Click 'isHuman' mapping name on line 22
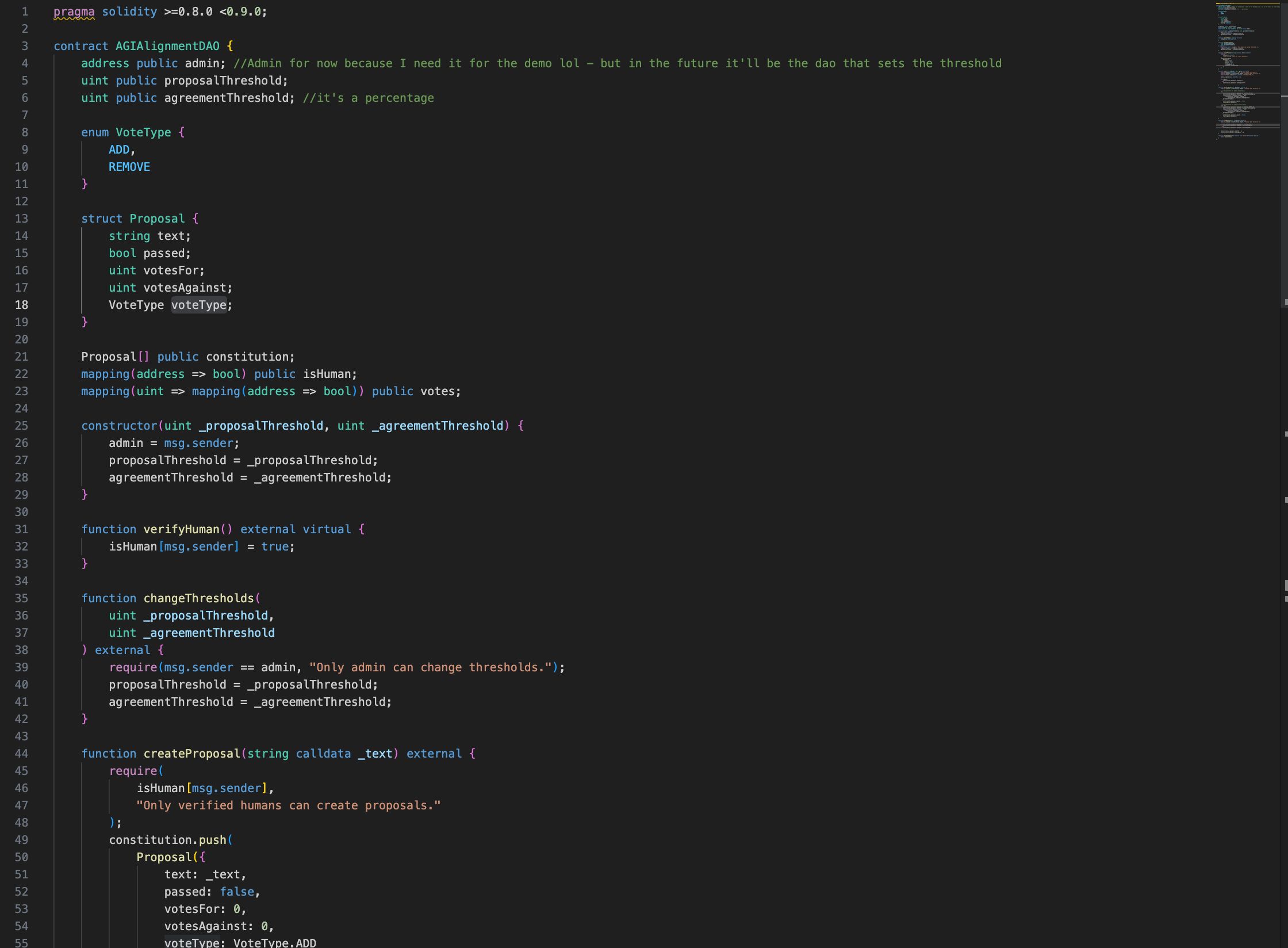 pos(327,374)
